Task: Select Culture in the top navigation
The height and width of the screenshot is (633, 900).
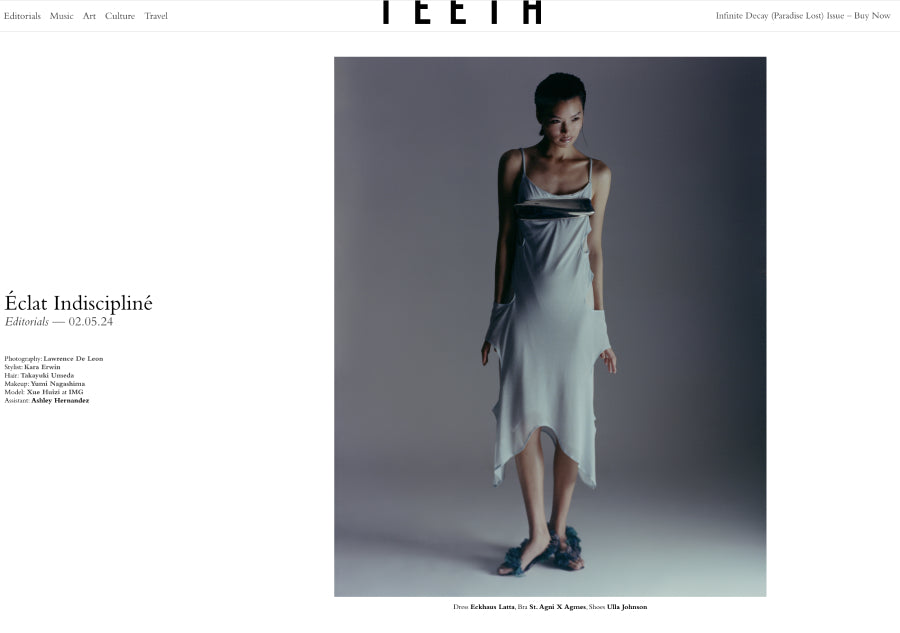Action: point(119,16)
